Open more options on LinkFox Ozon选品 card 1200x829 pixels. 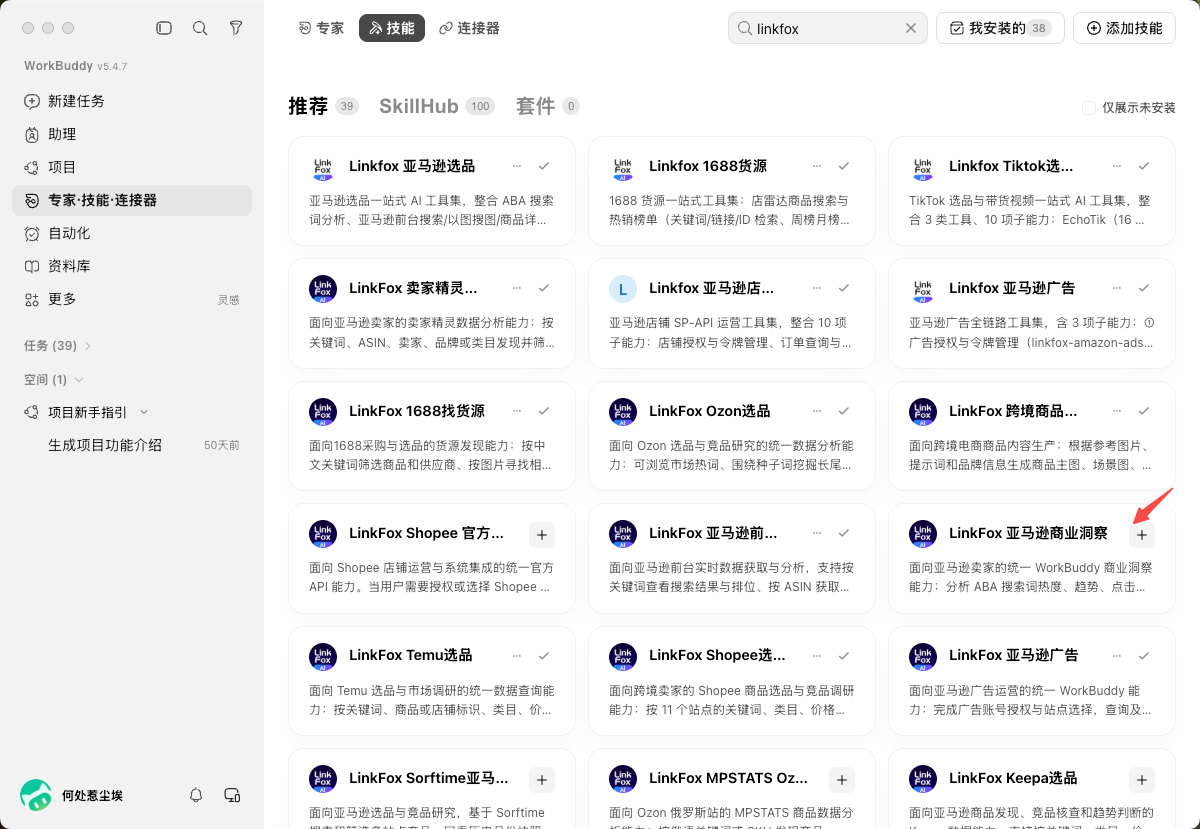point(817,411)
